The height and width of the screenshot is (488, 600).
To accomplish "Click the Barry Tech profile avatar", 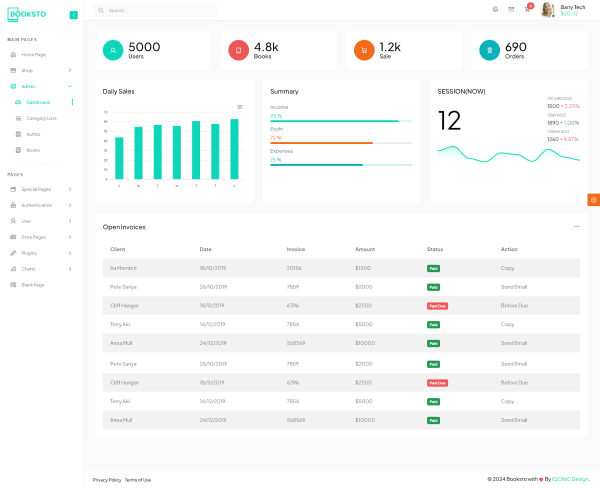I will tap(548, 10).
